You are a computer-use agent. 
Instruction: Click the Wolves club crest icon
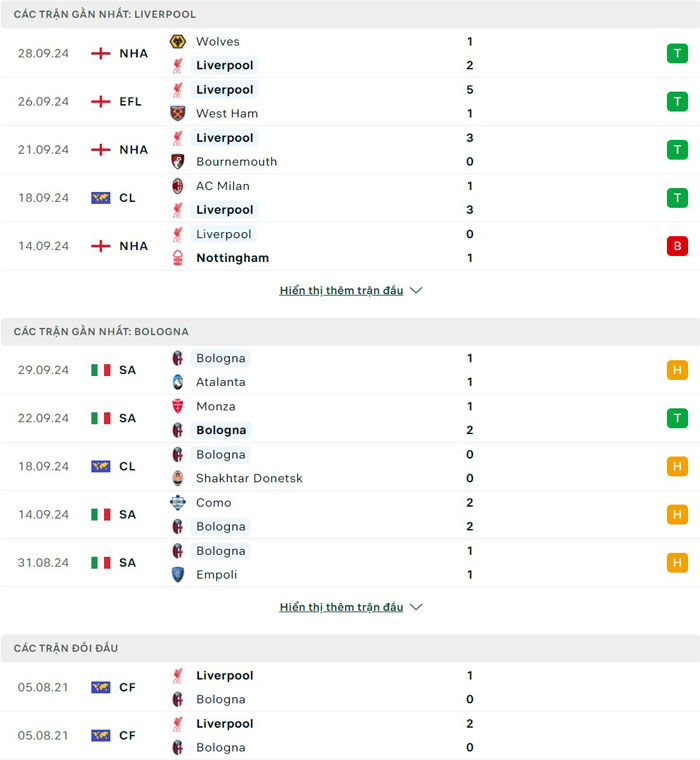pyautogui.click(x=178, y=42)
